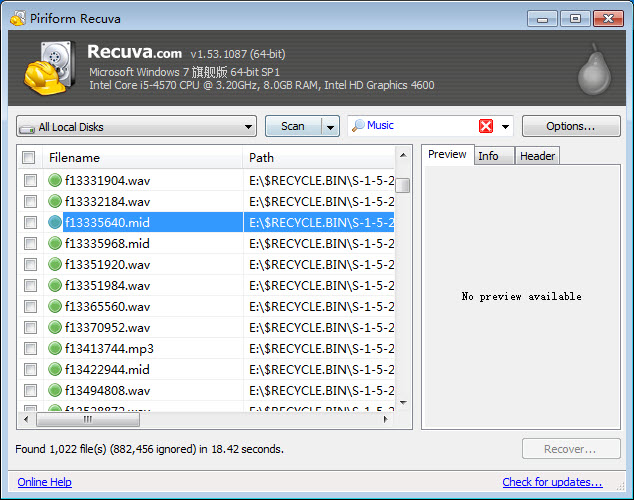Switch to the Header tab
The height and width of the screenshot is (500, 634).
click(x=537, y=156)
